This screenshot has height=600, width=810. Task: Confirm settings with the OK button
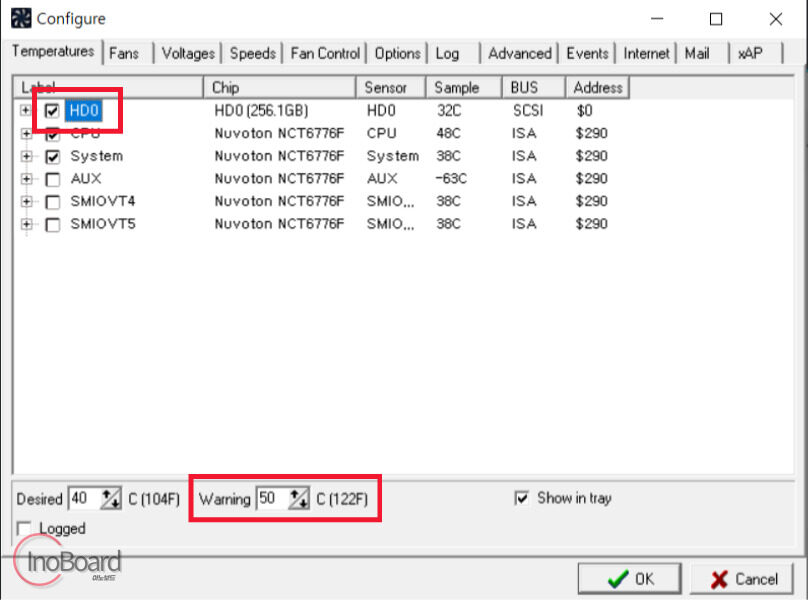pos(629,579)
